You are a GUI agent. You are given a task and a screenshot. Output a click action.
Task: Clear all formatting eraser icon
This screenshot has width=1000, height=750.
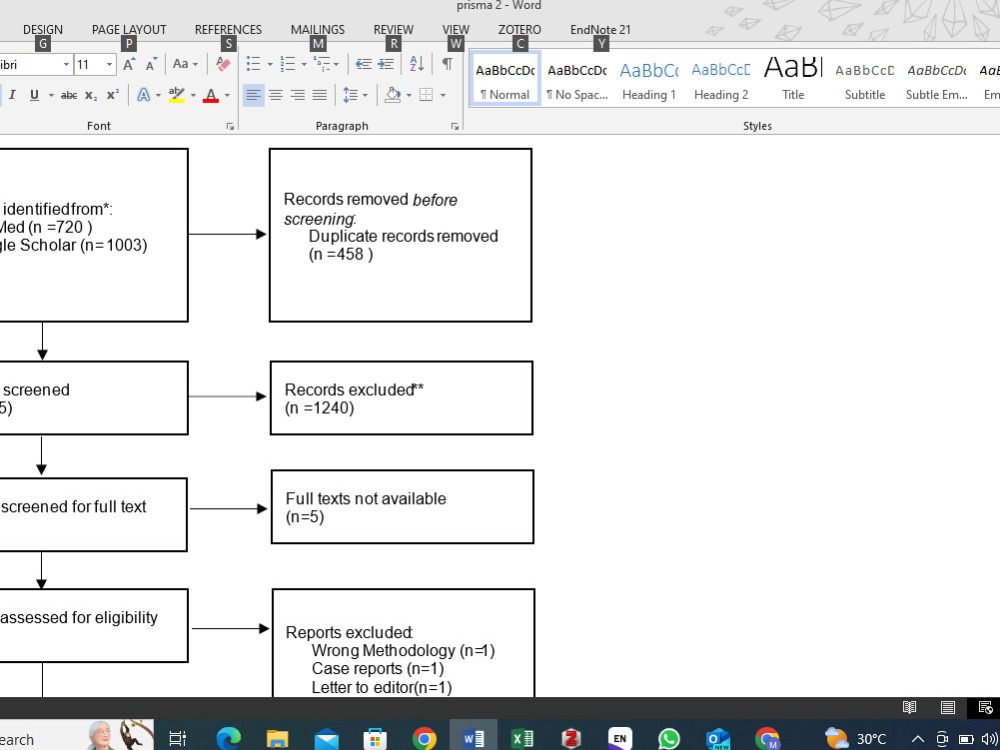[x=223, y=64]
